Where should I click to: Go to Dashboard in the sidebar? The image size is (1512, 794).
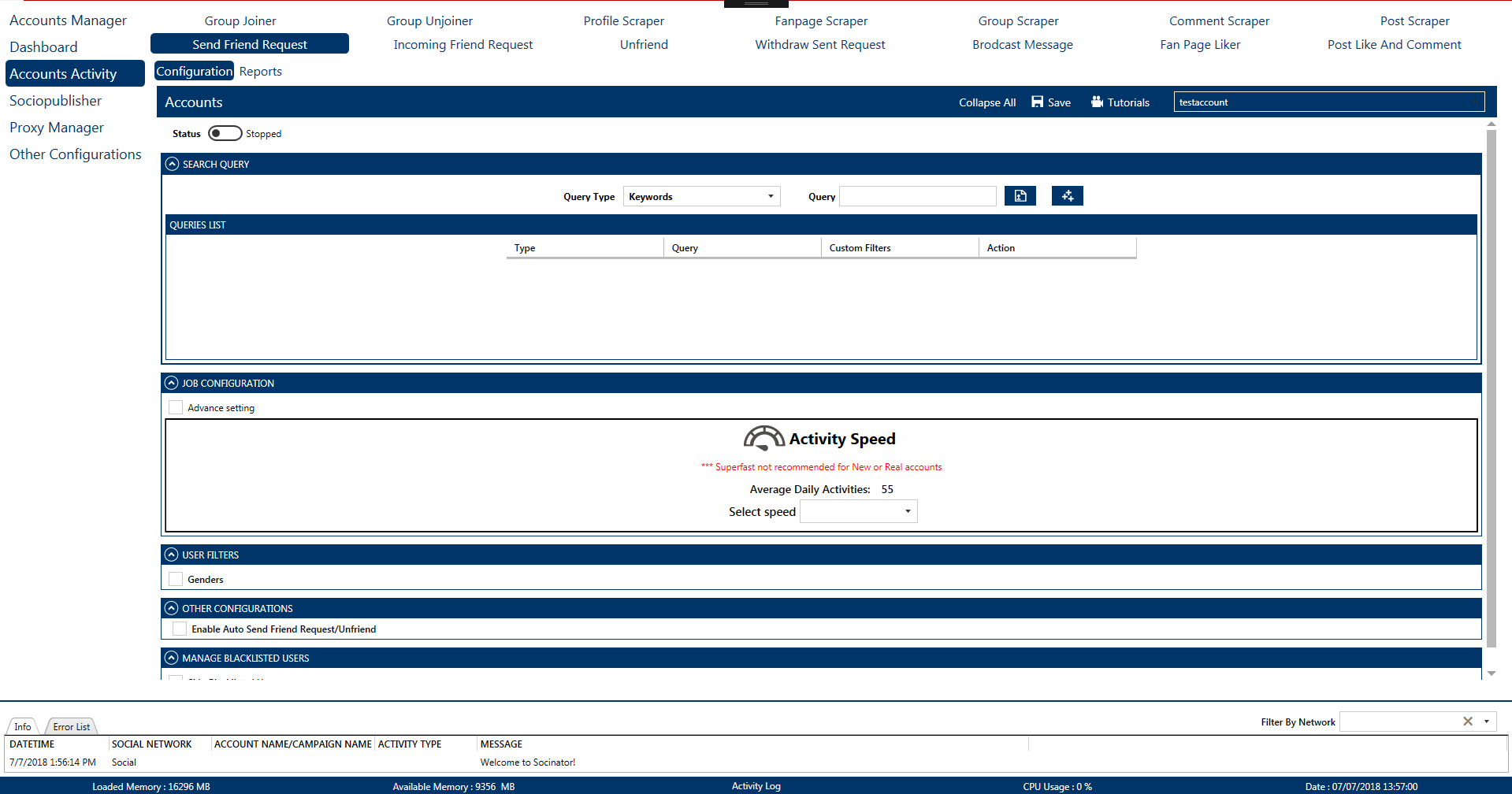(x=43, y=47)
